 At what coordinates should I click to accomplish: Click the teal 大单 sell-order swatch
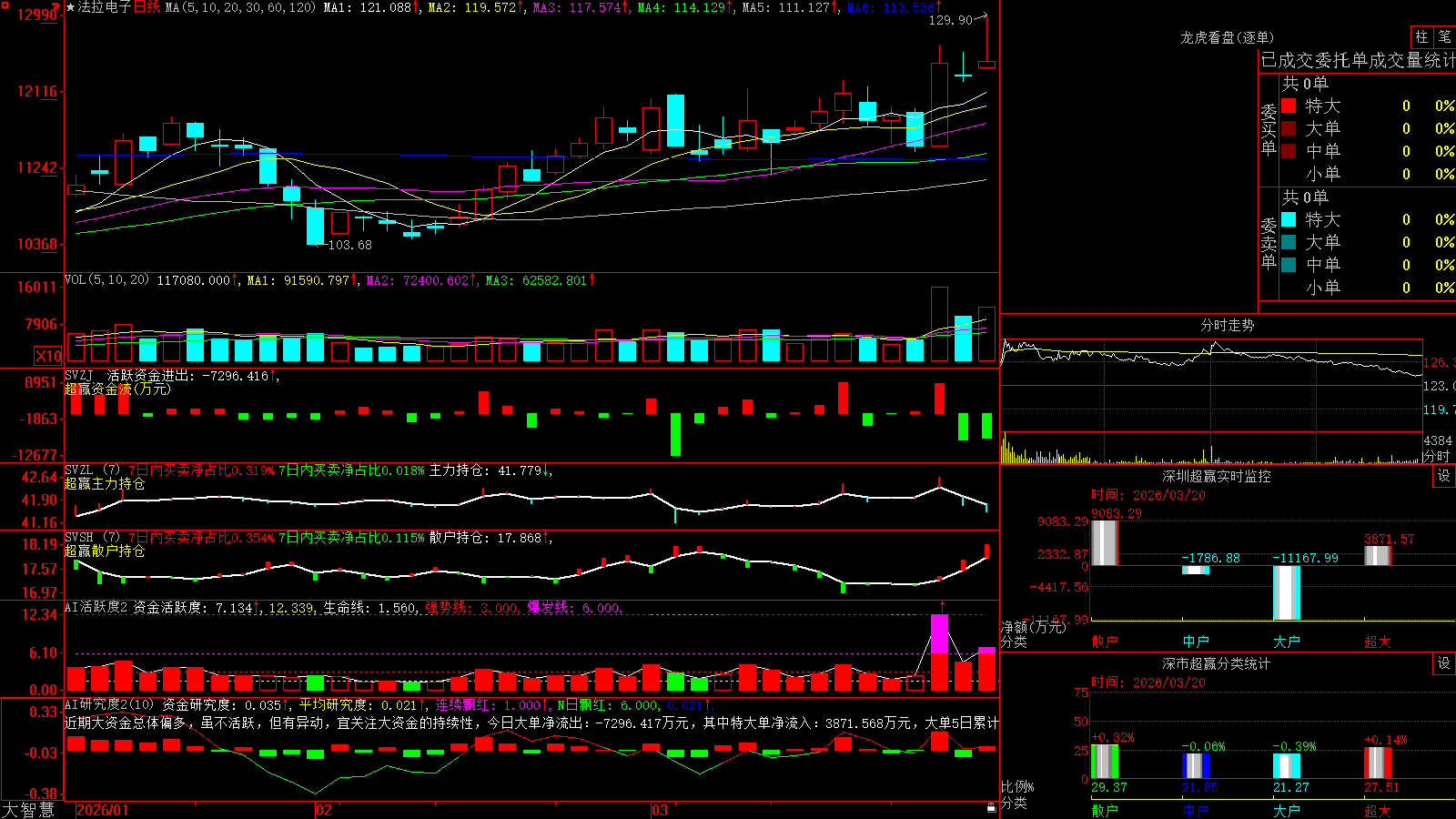1289,242
